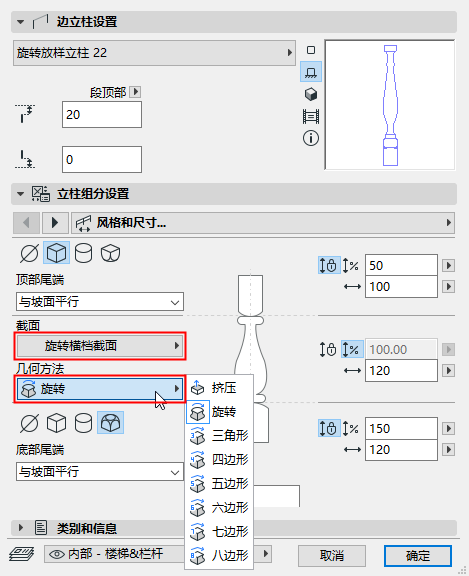Open flyout next to middle width 120
The image size is (469, 576).
tap(448, 370)
